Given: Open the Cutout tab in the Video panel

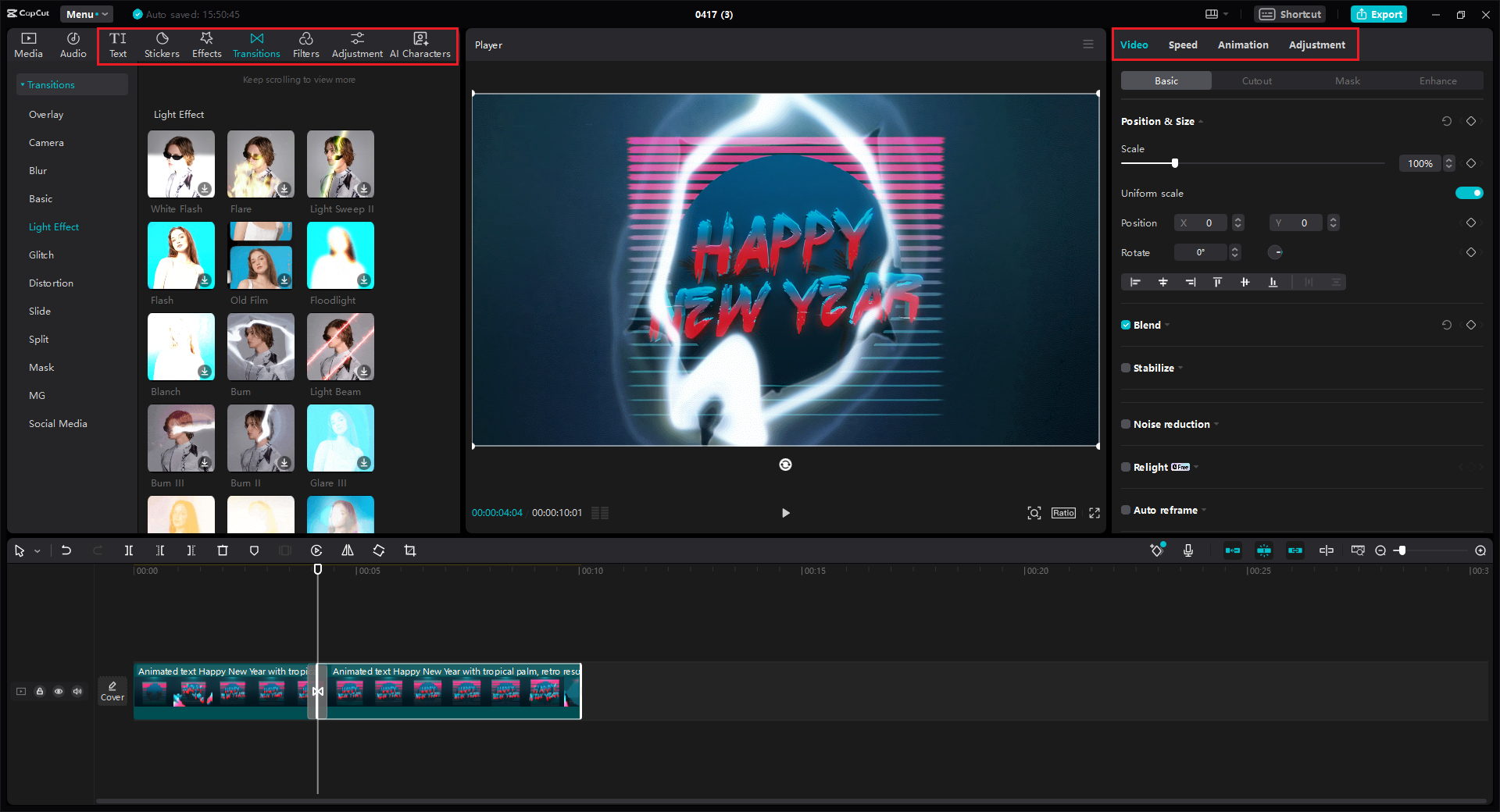Looking at the screenshot, I should click(1255, 80).
